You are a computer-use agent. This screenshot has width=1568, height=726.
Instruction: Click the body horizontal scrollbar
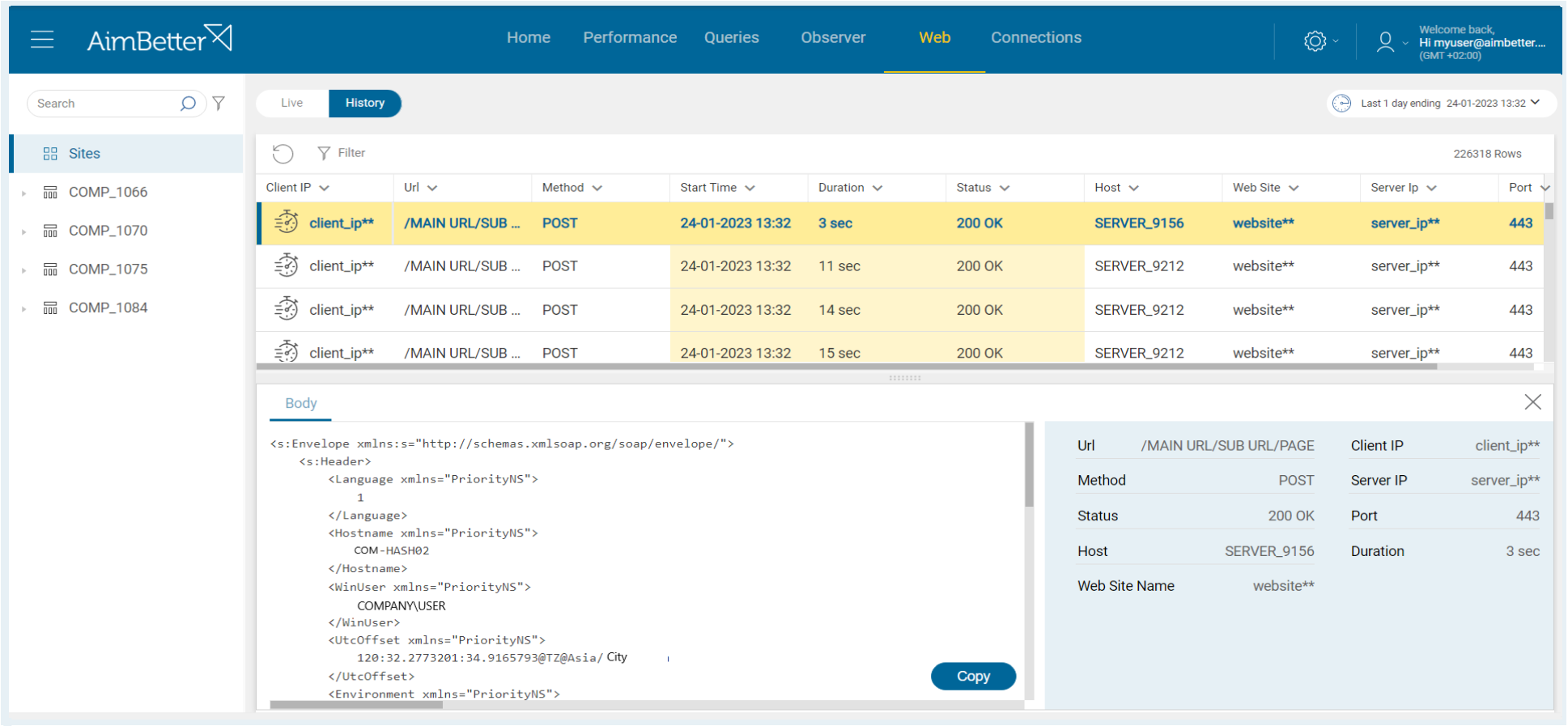pyautogui.click(x=356, y=704)
